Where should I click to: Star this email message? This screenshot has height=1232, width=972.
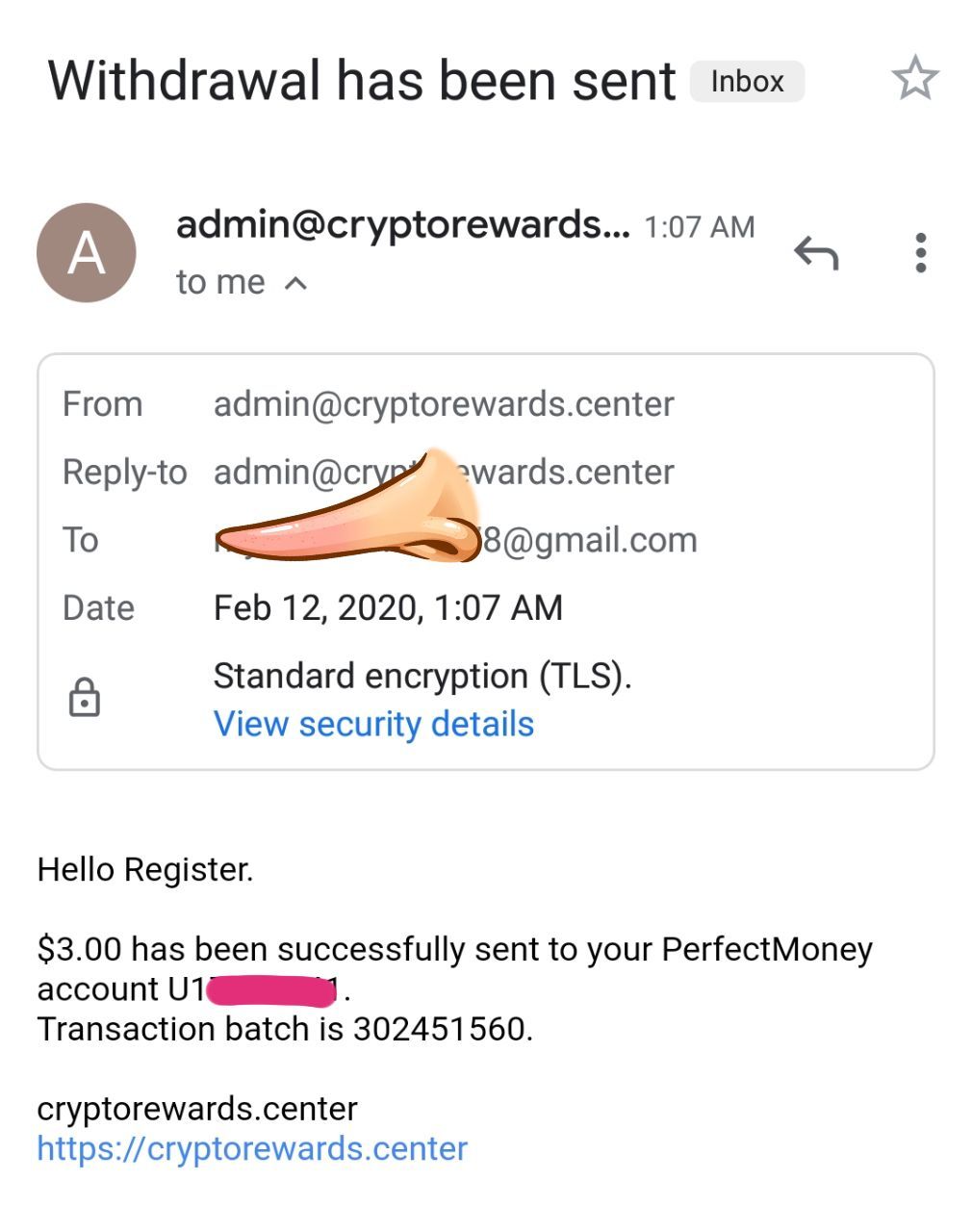click(x=914, y=79)
